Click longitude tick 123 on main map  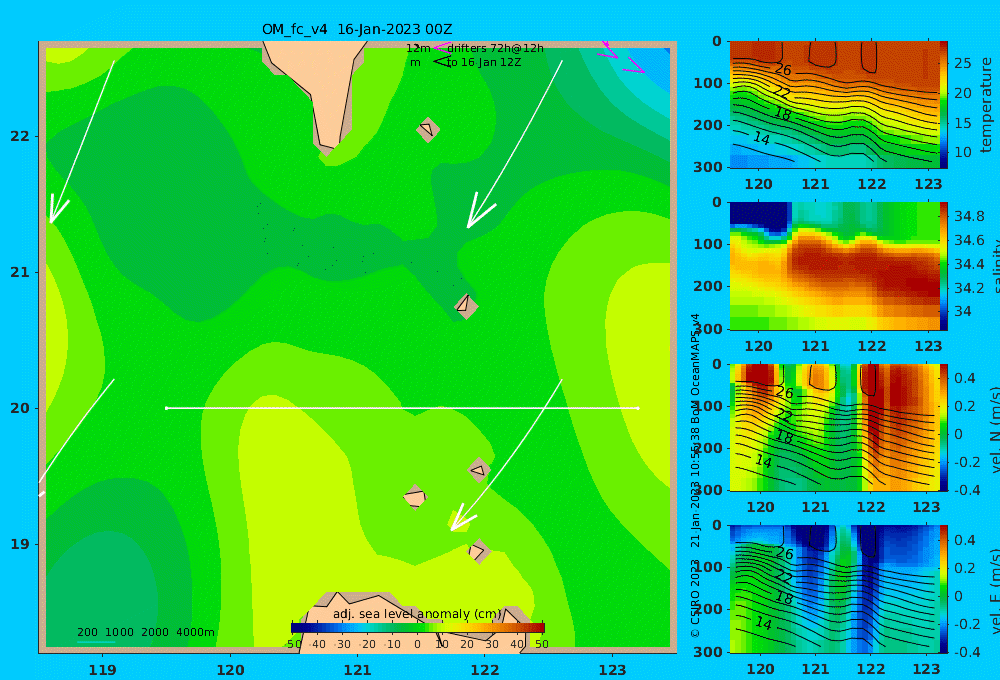[612, 670]
